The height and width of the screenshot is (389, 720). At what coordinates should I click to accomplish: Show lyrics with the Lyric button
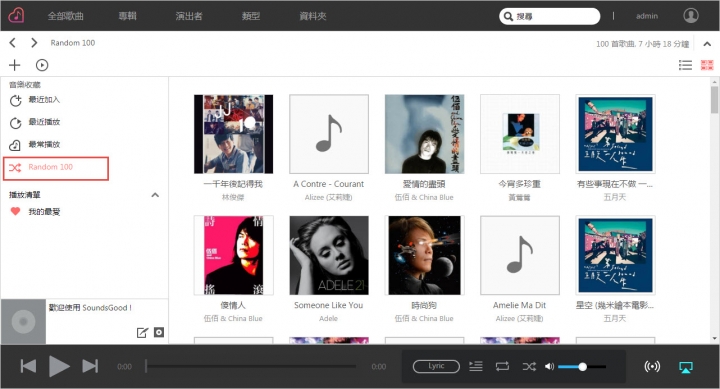coord(436,366)
